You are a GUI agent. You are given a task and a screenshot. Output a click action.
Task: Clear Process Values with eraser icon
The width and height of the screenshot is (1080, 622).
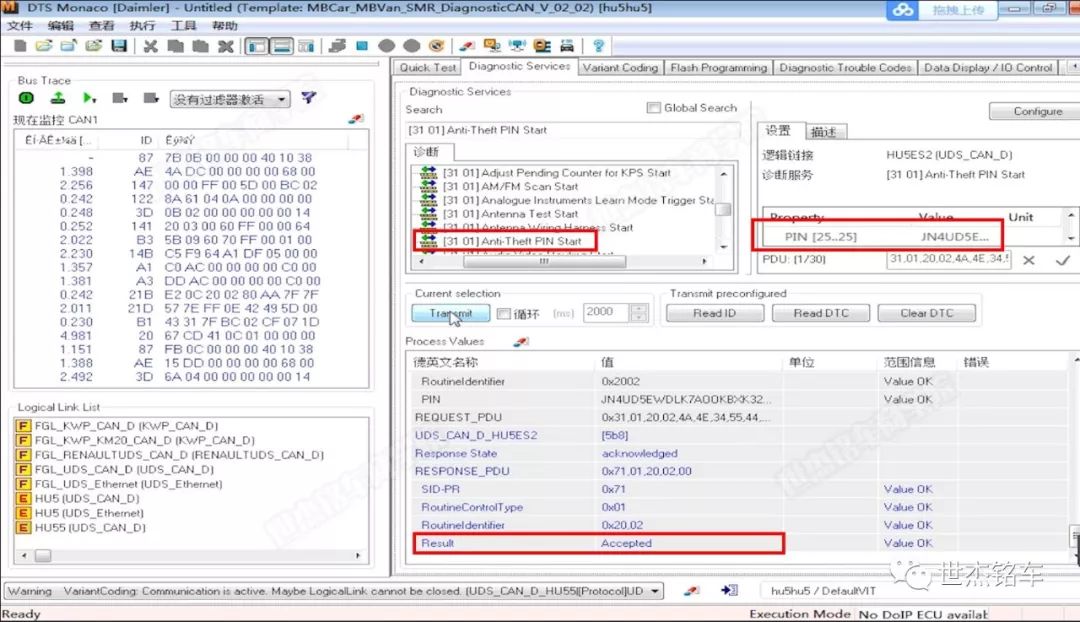tap(521, 342)
